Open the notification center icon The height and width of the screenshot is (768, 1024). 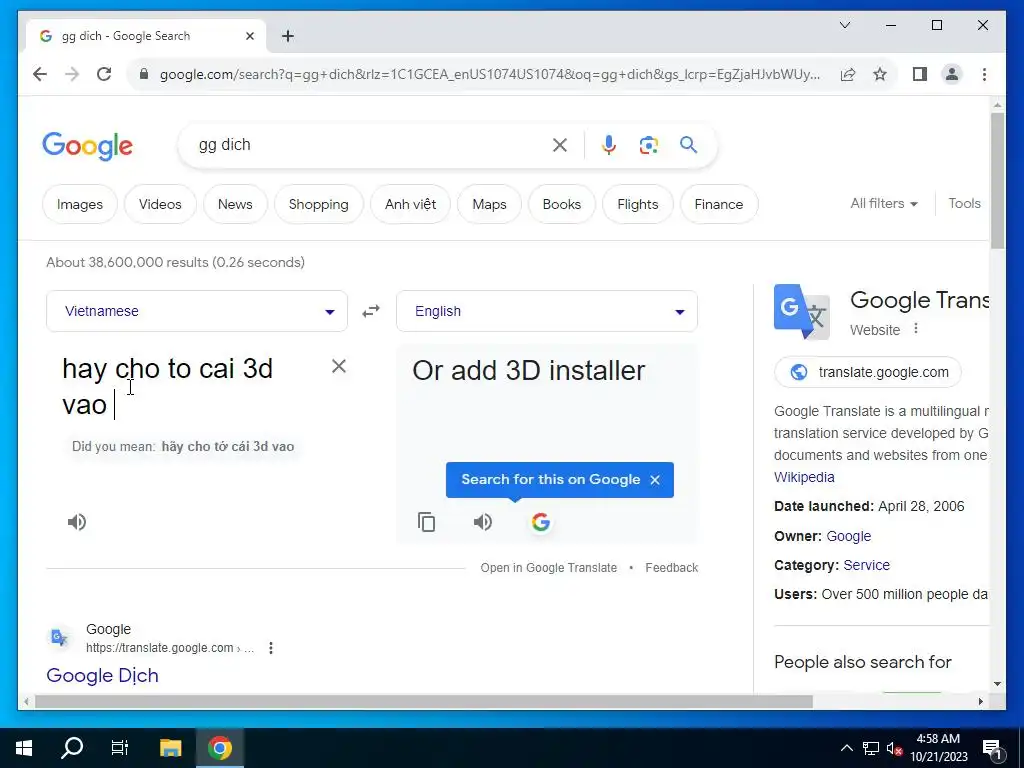993,748
